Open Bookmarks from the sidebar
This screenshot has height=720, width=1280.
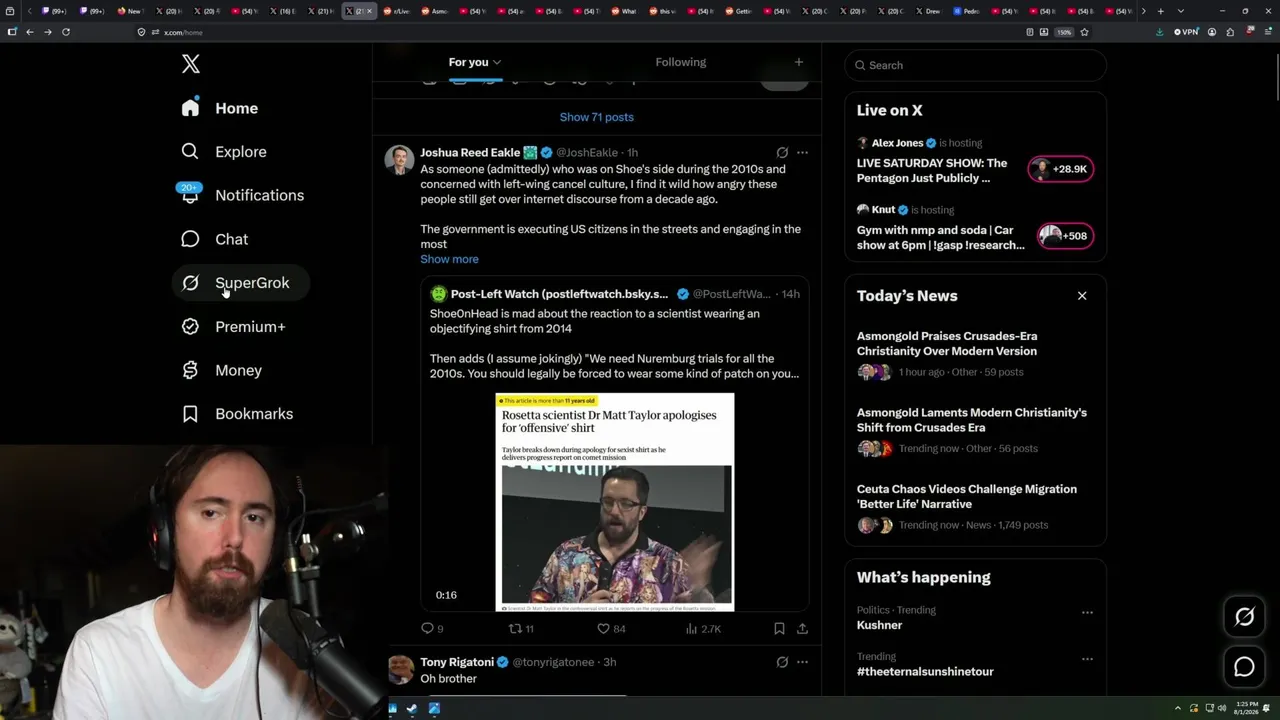click(x=237, y=414)
